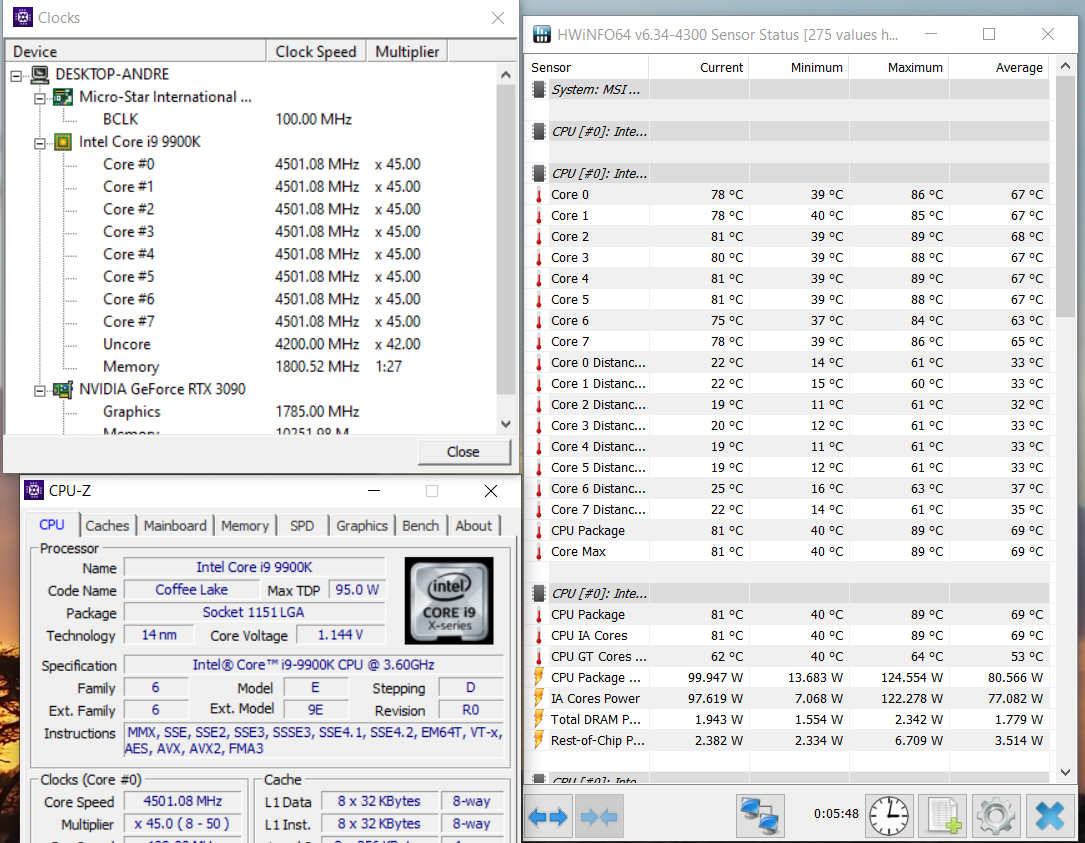This screenshot has width=1085, height=843.
Task: Click the Close button in Clocks window
Action: pyautogui.click(x=464, y=452)
